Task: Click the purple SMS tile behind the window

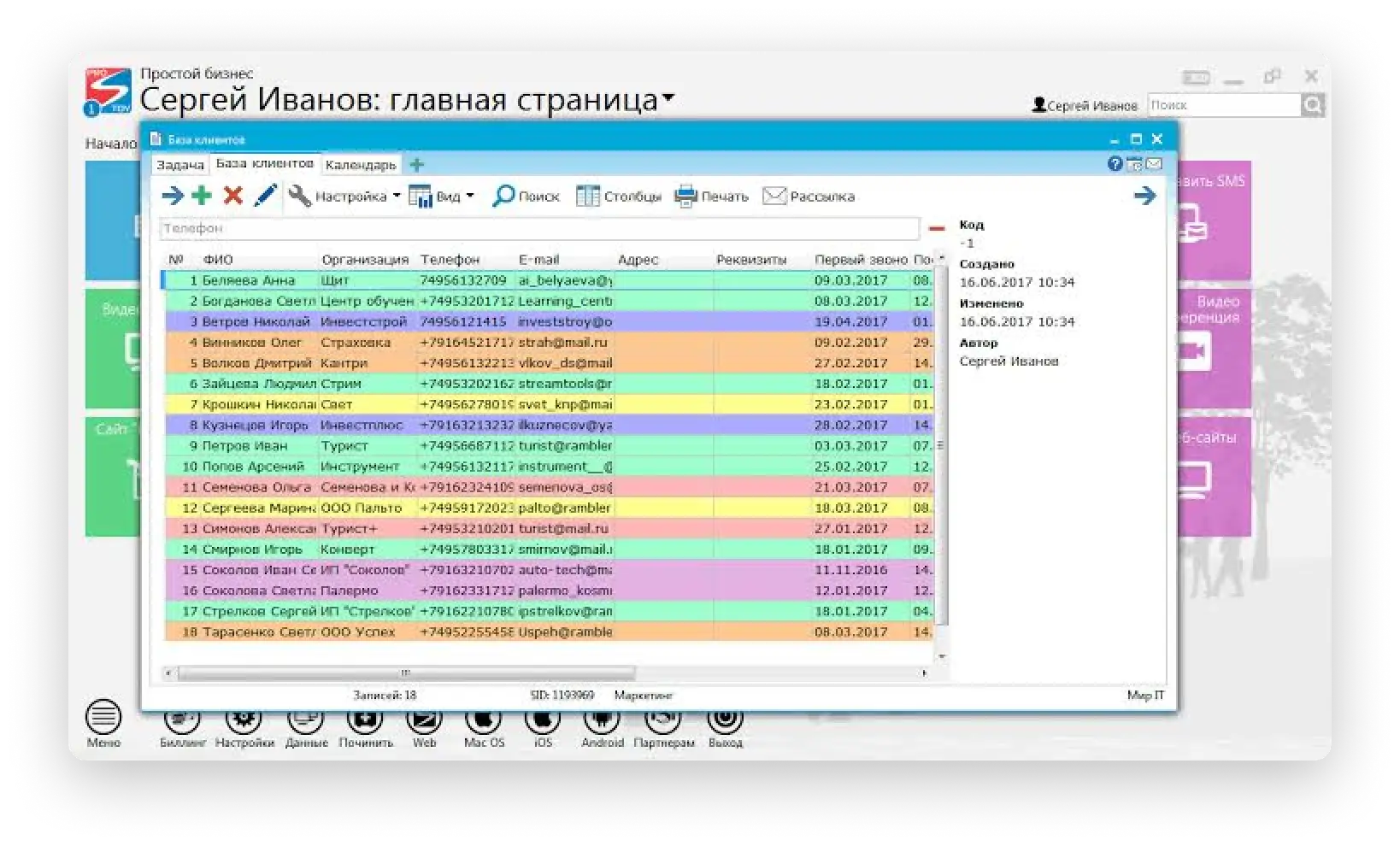Action: pos(1214,220)
